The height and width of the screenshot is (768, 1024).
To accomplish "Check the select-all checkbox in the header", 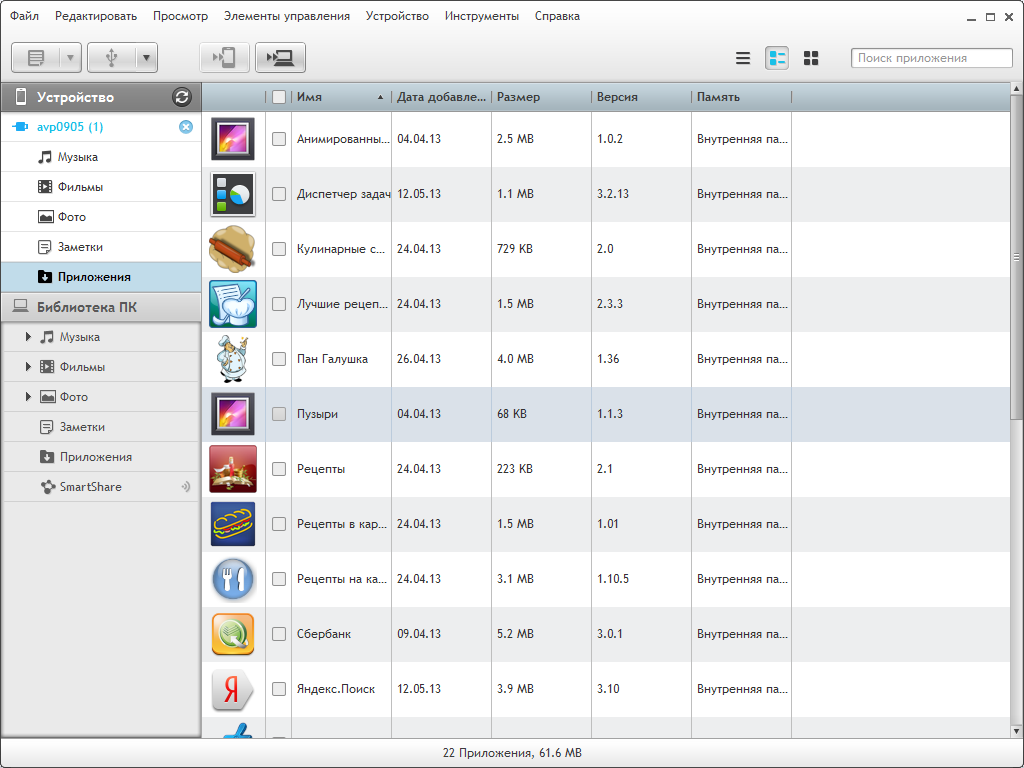I will [x=279, y=97].
